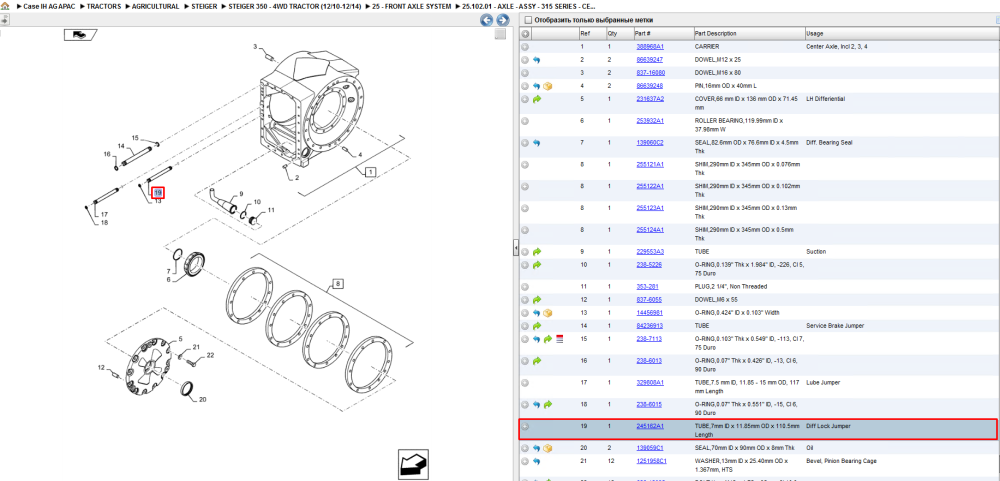1000x481 pixels.
Task: Open part number link for CARRIER
Action: tap(650, 47)
